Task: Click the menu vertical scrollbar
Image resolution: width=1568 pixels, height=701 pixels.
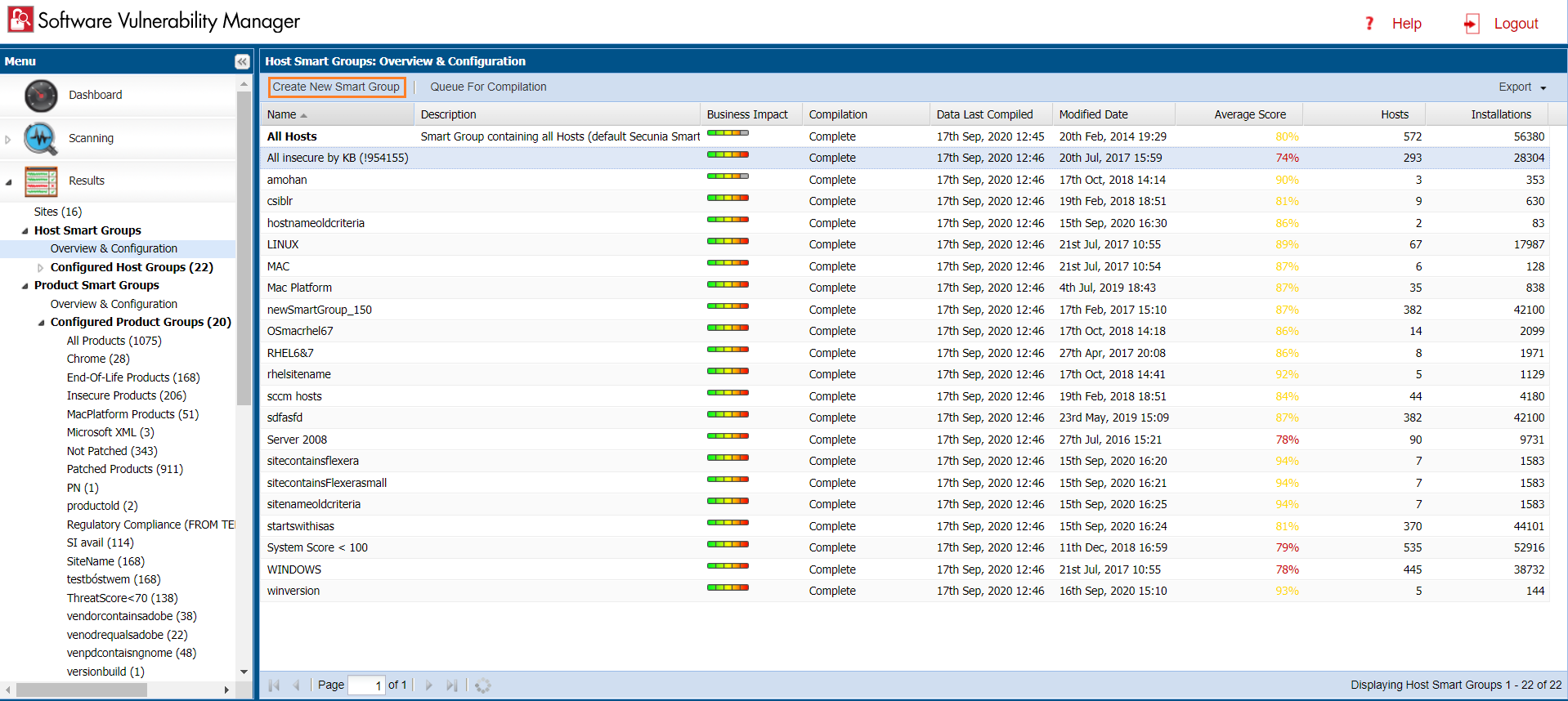Action: [244, 248]
